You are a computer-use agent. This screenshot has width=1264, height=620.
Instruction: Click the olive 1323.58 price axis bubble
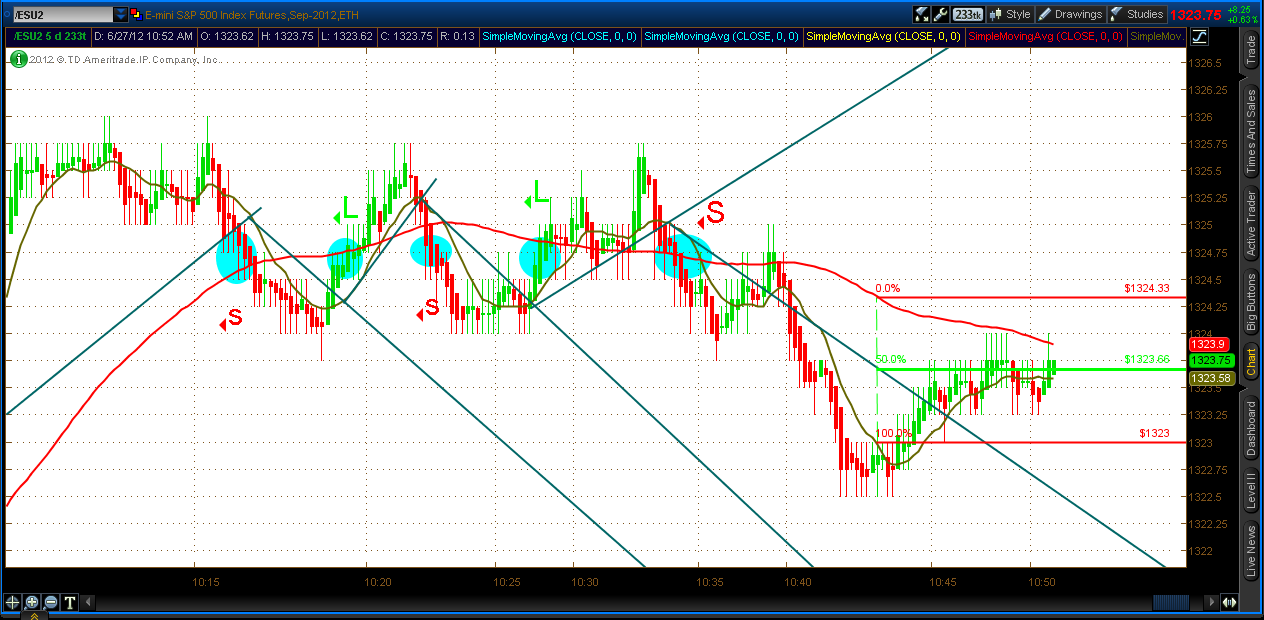pos(1211,377)
